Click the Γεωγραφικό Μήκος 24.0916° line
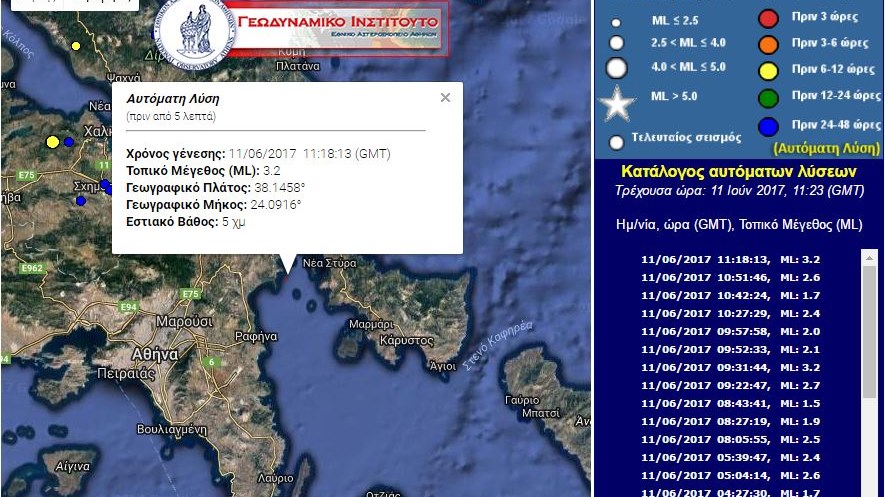The image size is (885, 497). 213,205
